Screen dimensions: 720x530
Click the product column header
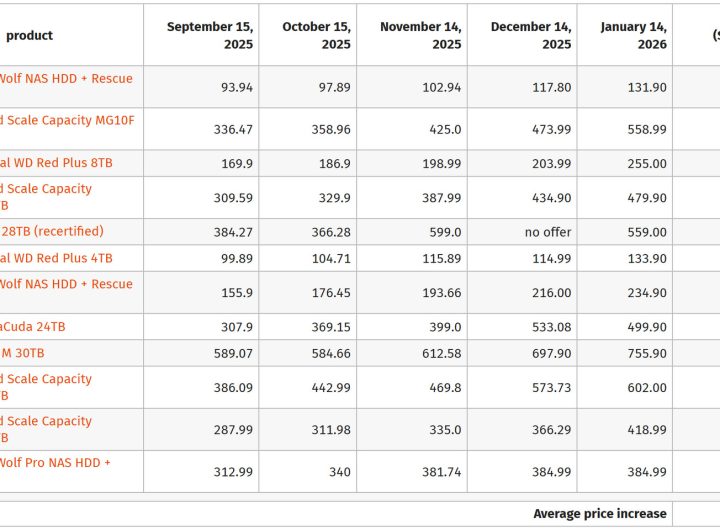pyautogui.click(x=30, y=35)
